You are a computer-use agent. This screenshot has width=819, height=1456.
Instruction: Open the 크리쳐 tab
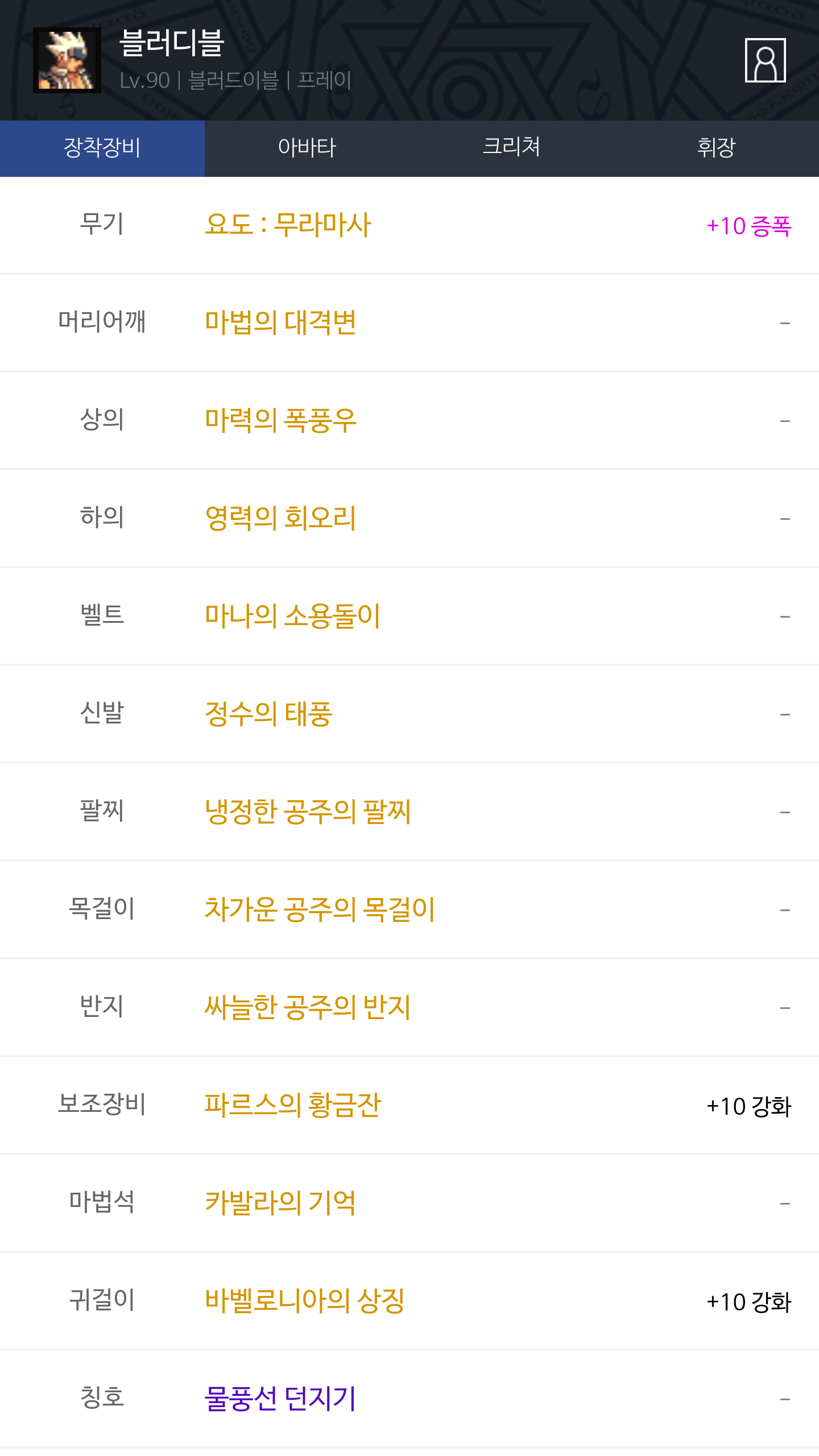(511, 148)
